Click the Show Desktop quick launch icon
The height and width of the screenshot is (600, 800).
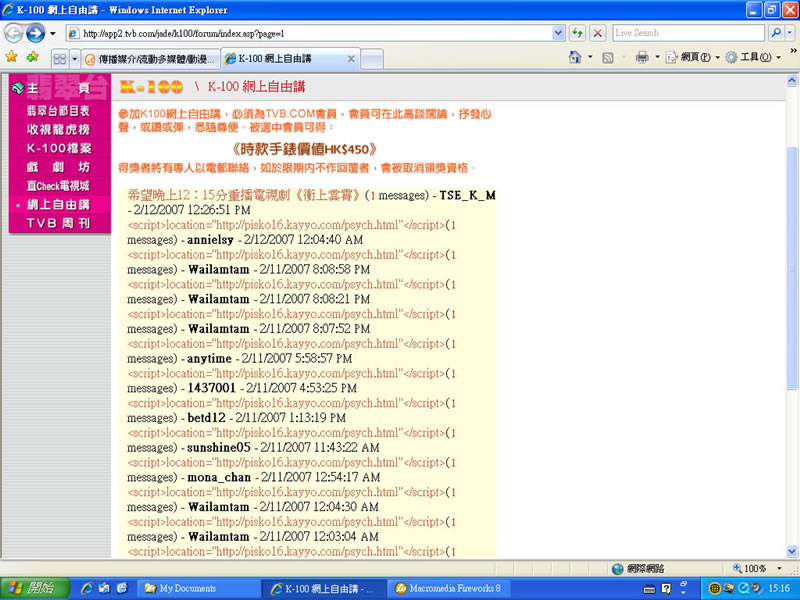[105, 588]
